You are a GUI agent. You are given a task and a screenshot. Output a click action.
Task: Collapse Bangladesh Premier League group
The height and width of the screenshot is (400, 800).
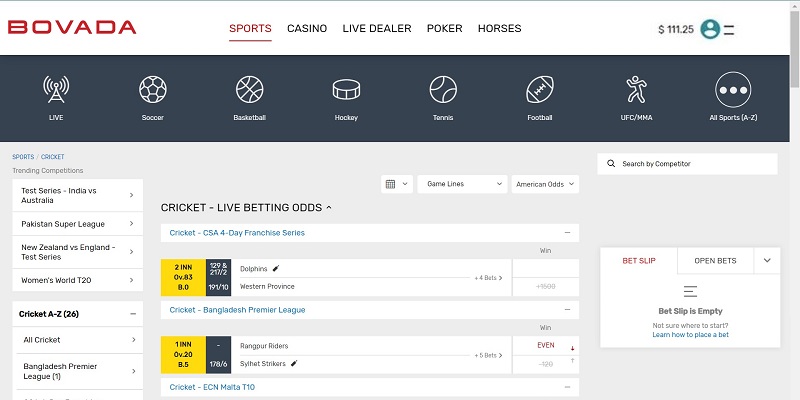pos(567,310)
